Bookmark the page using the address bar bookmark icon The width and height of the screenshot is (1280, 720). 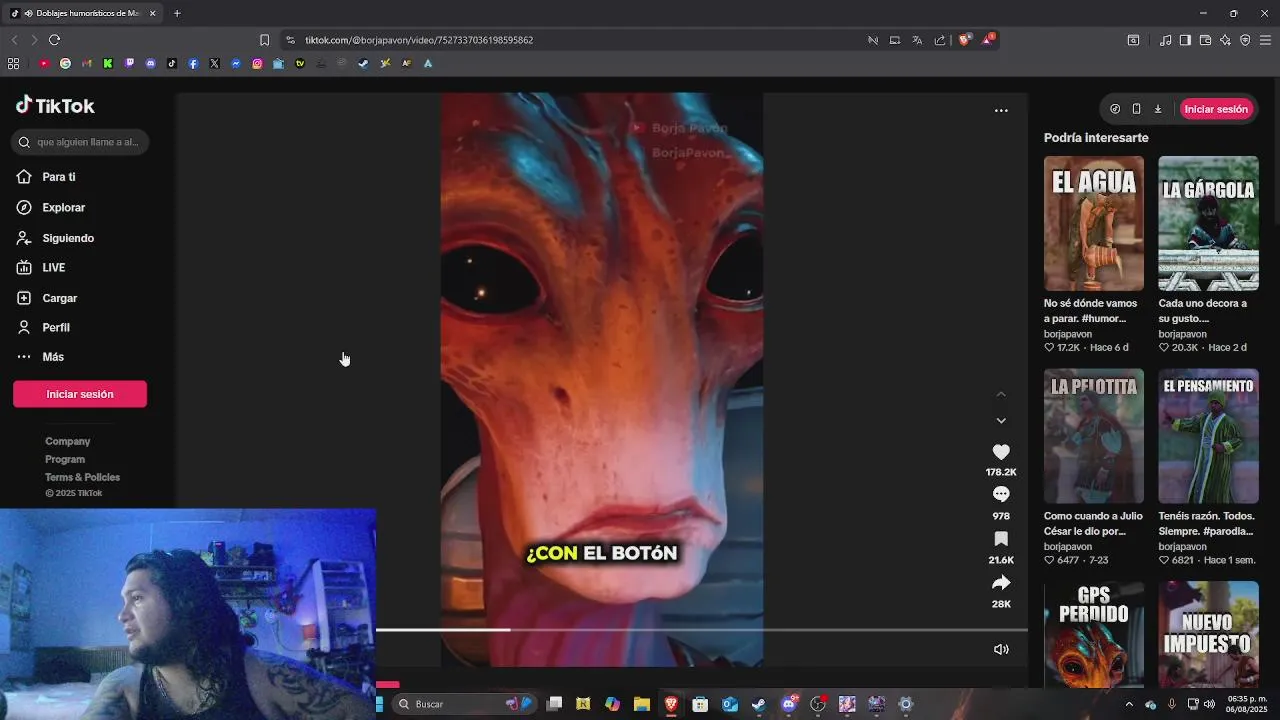click(x=264, y=40)
